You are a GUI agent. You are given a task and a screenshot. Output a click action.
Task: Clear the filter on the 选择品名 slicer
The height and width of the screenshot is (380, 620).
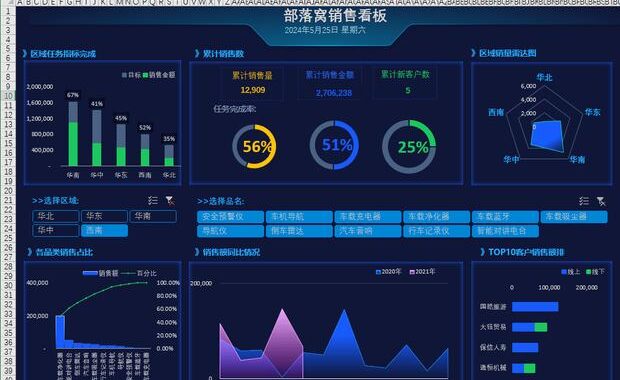(601, 201)
